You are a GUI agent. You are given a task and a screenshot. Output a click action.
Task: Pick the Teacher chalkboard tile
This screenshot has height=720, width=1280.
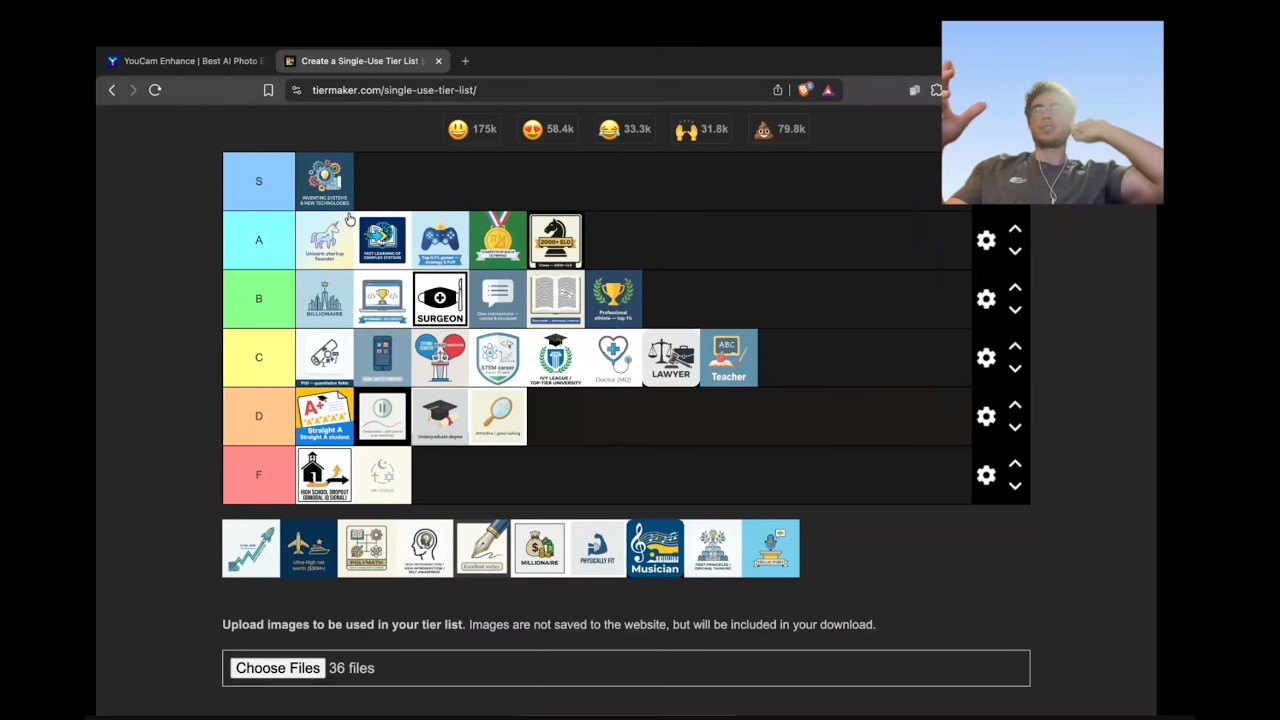(x=729, y=357)
